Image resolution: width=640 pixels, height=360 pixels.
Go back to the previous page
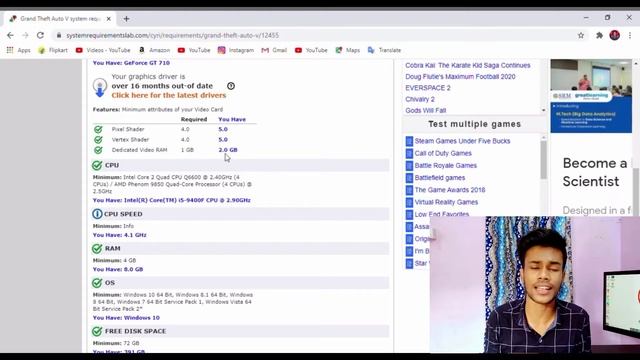pyautogui.click(x=10, y=36)
